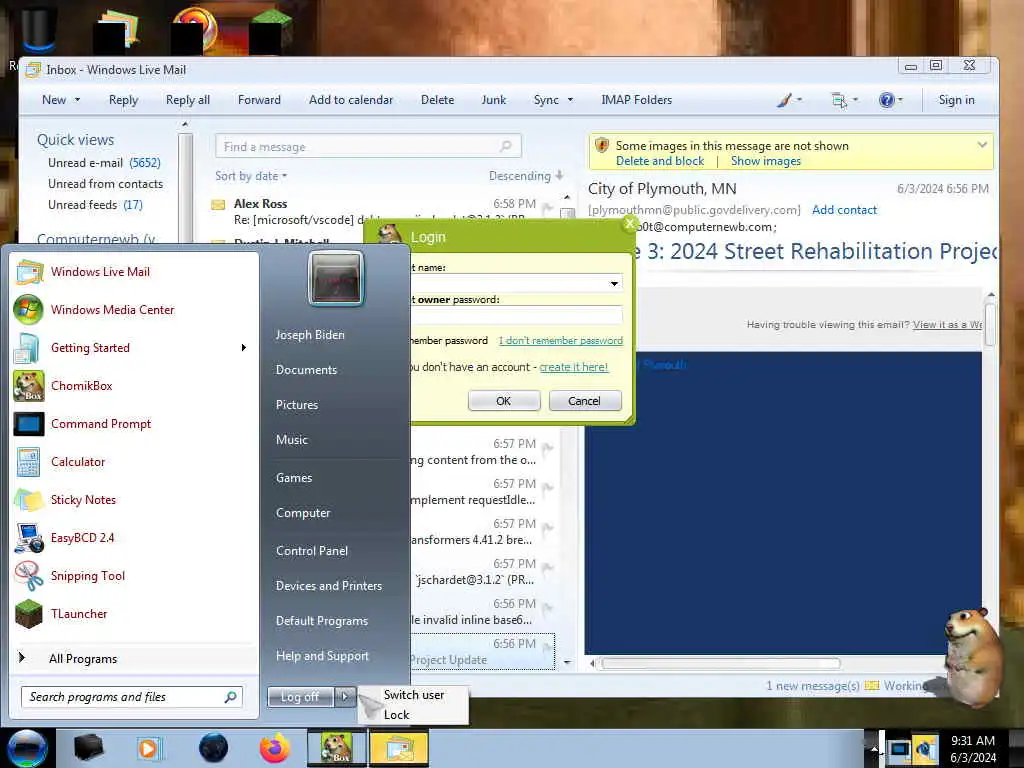Open the Sync dropdown
The height and width of the screenshot is (768, 1024).
tap(570, 100)
